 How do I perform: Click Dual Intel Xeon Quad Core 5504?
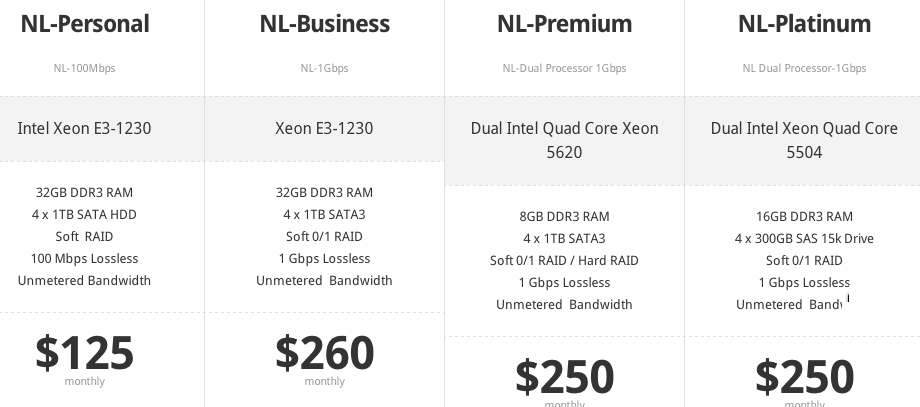(x=804, y=140)
